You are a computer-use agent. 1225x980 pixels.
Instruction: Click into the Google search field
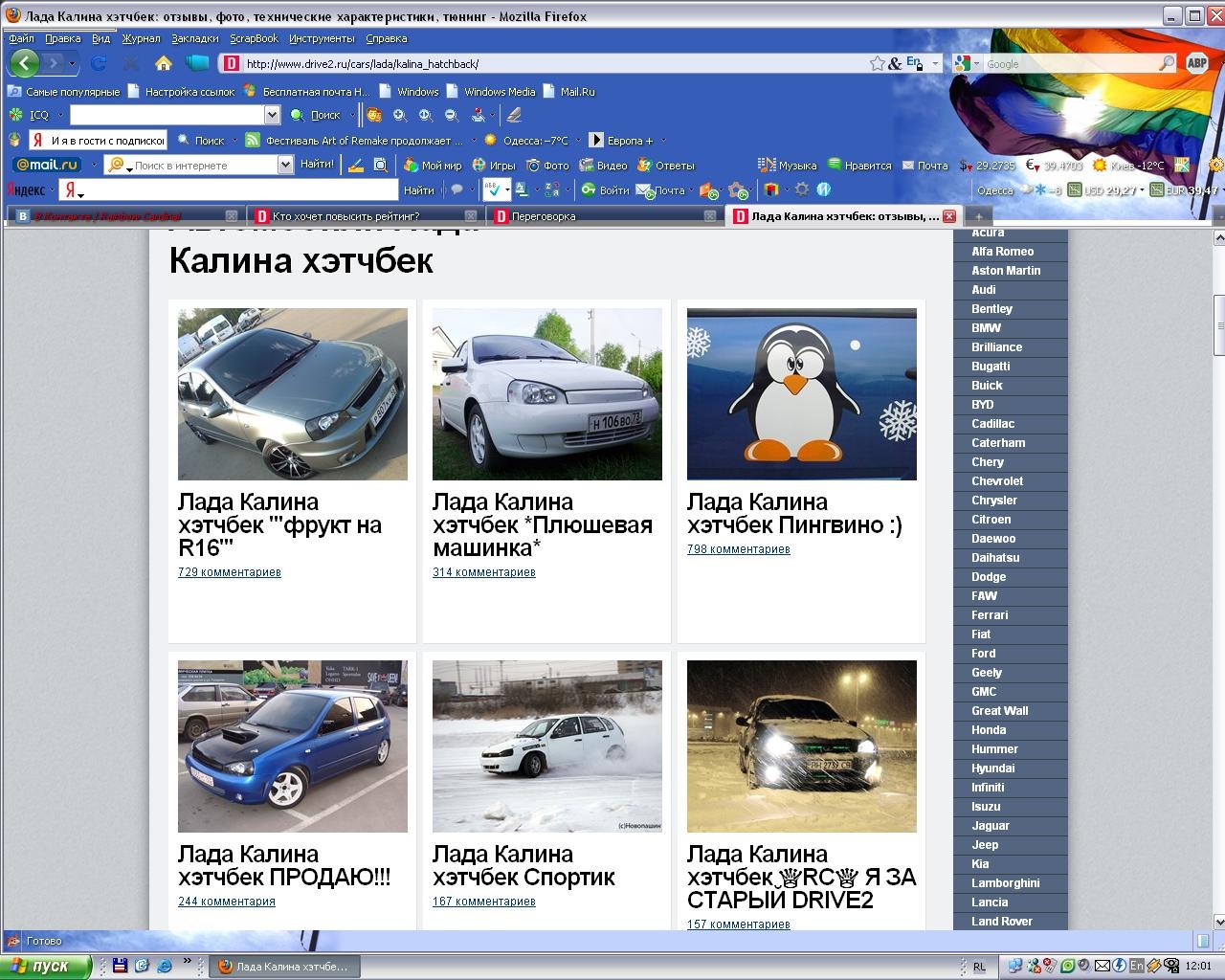[1070, 64]
